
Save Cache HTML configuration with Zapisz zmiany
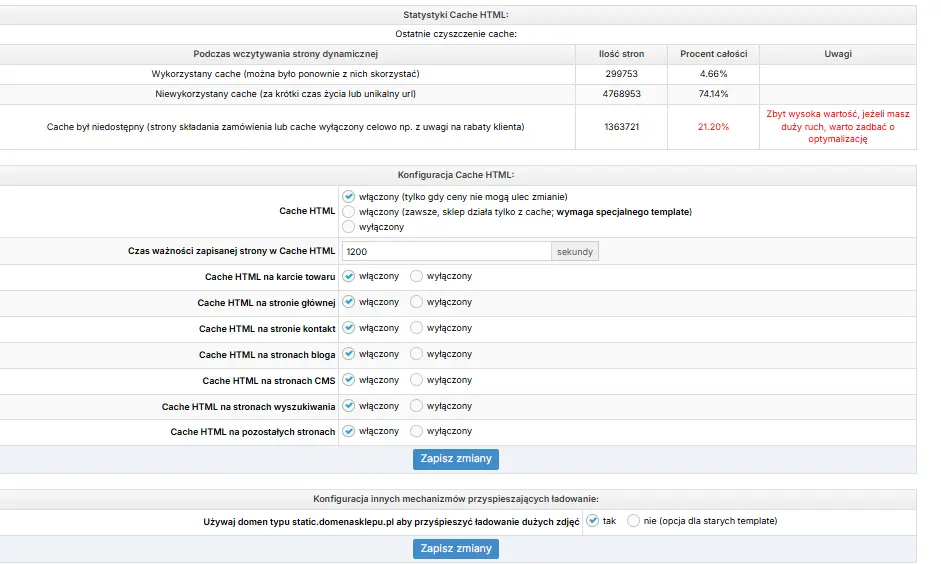click(x=455, y=459)
